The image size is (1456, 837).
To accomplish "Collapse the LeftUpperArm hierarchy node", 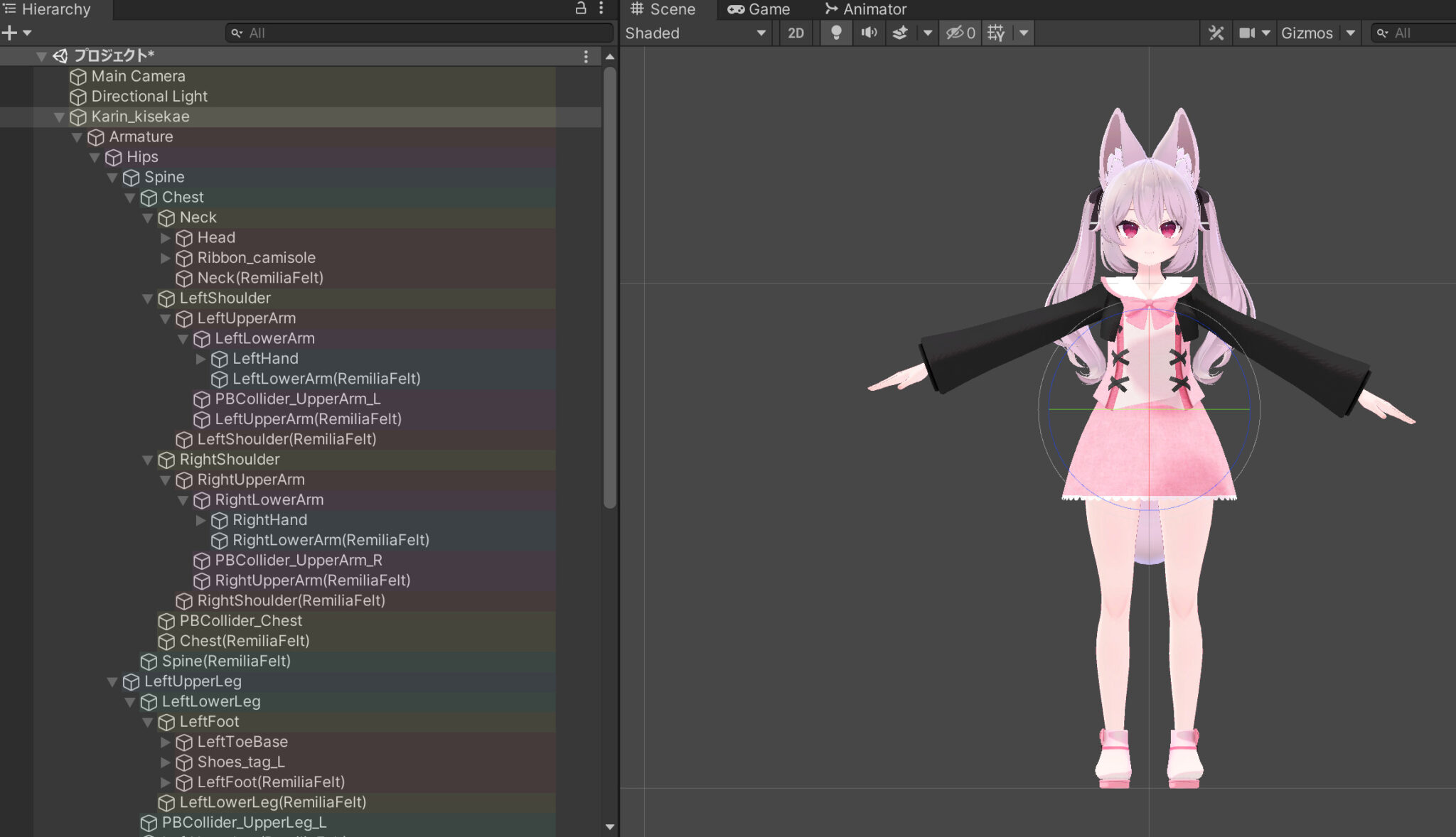I will (x=165, y=319).
